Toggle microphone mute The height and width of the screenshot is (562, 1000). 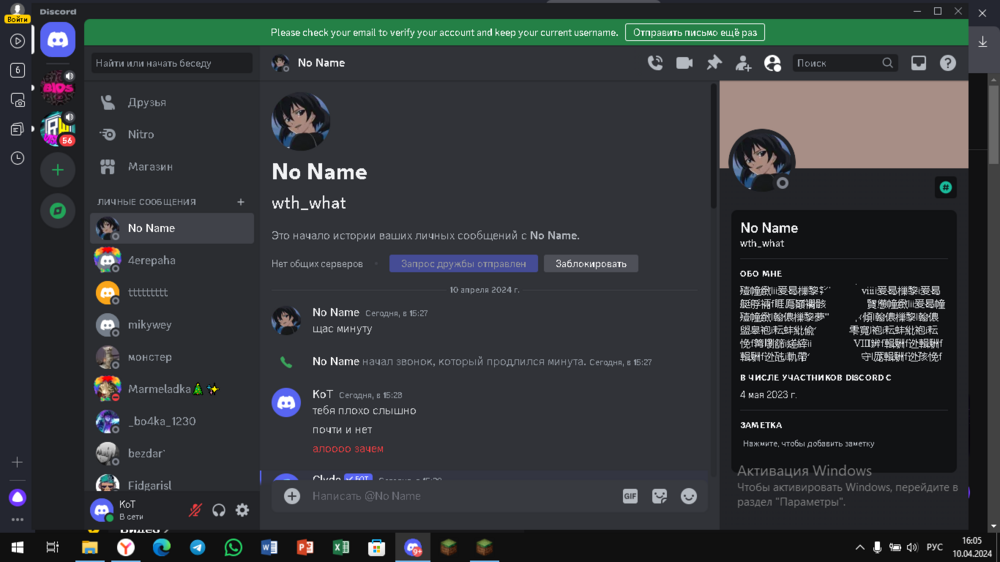(x=195, y=510)
